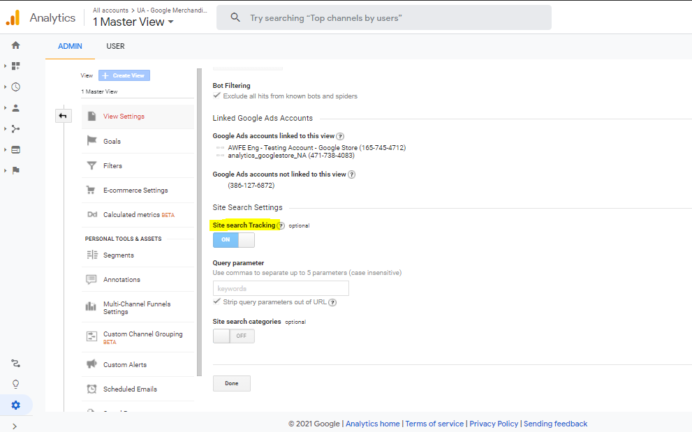Open the Audience person icon
692x432 pixels.
tap(16, 108)
